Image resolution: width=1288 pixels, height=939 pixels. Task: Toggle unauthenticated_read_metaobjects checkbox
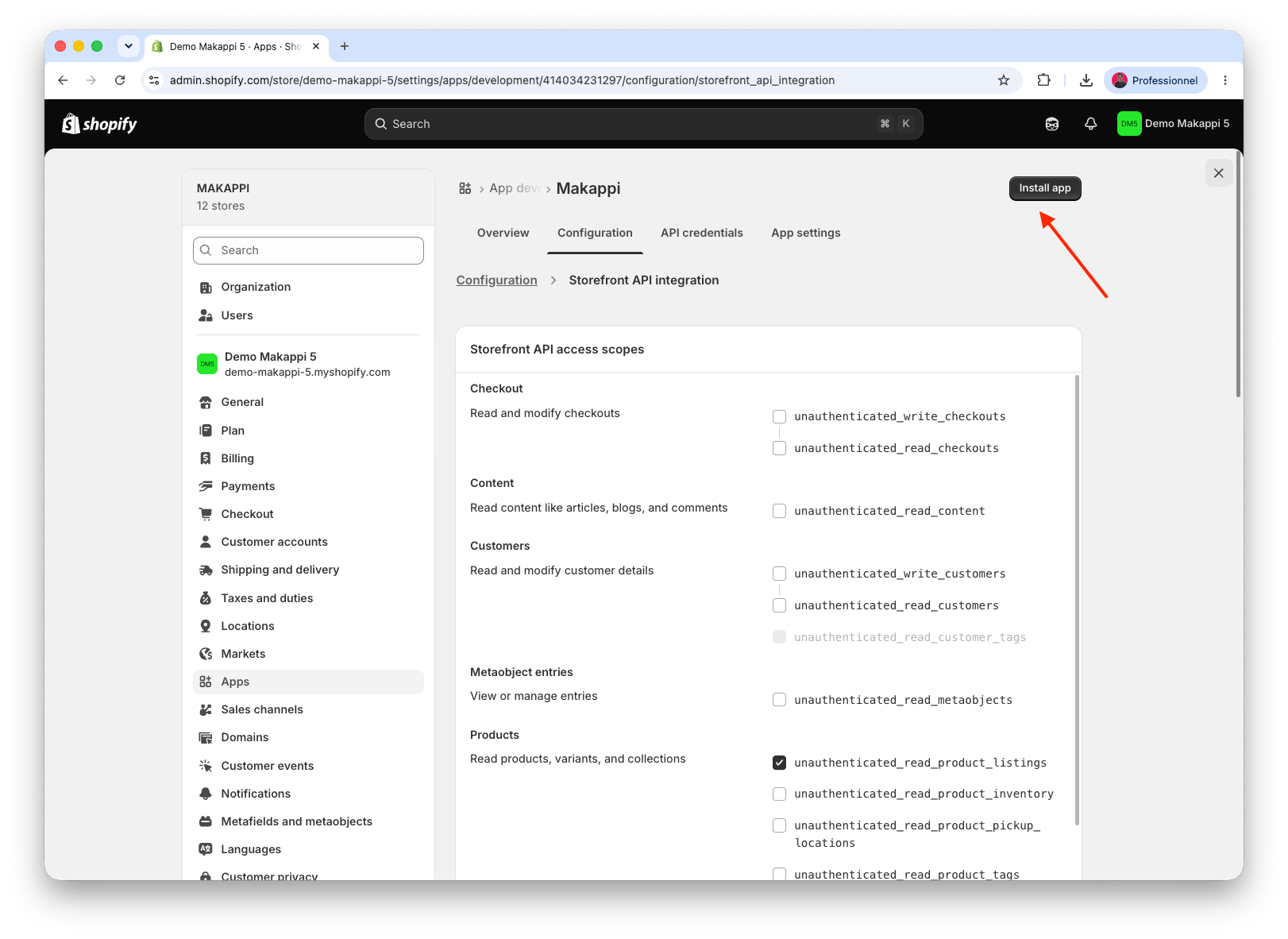tap(780, 700)
